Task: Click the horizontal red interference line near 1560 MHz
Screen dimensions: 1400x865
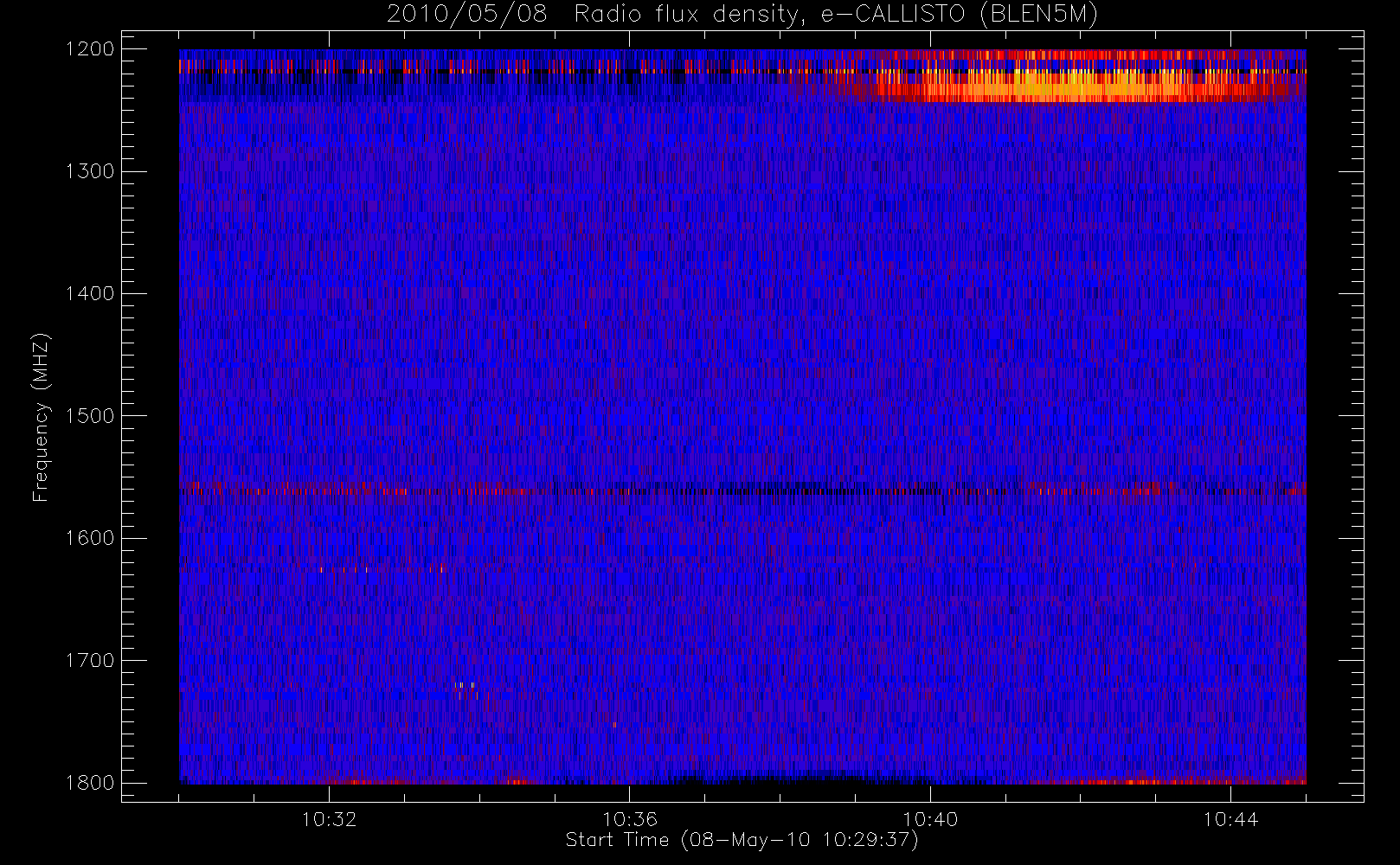Action: [742, 490]
